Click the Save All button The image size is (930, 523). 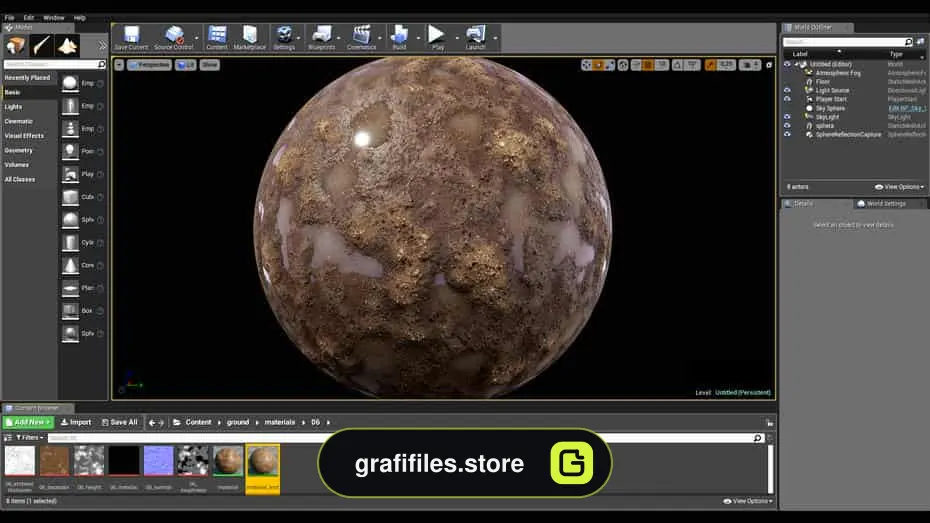coord(119,422)
